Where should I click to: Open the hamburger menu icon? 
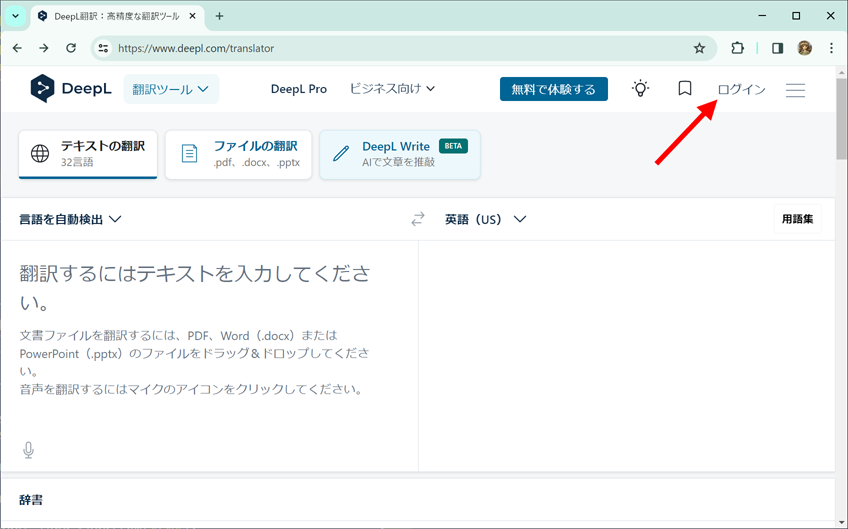[x=795, y=90]
